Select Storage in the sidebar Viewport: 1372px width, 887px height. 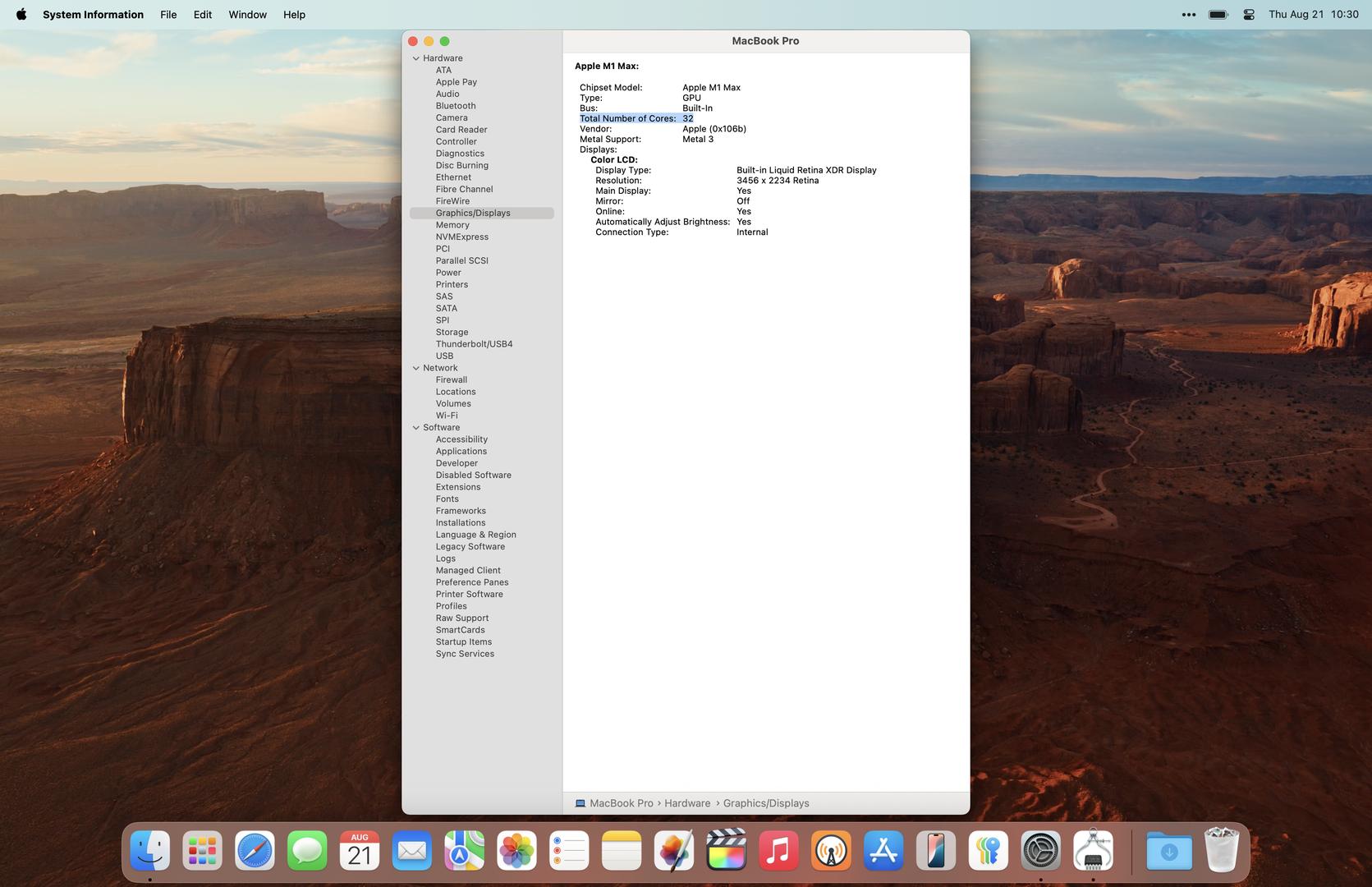(452, 332)
